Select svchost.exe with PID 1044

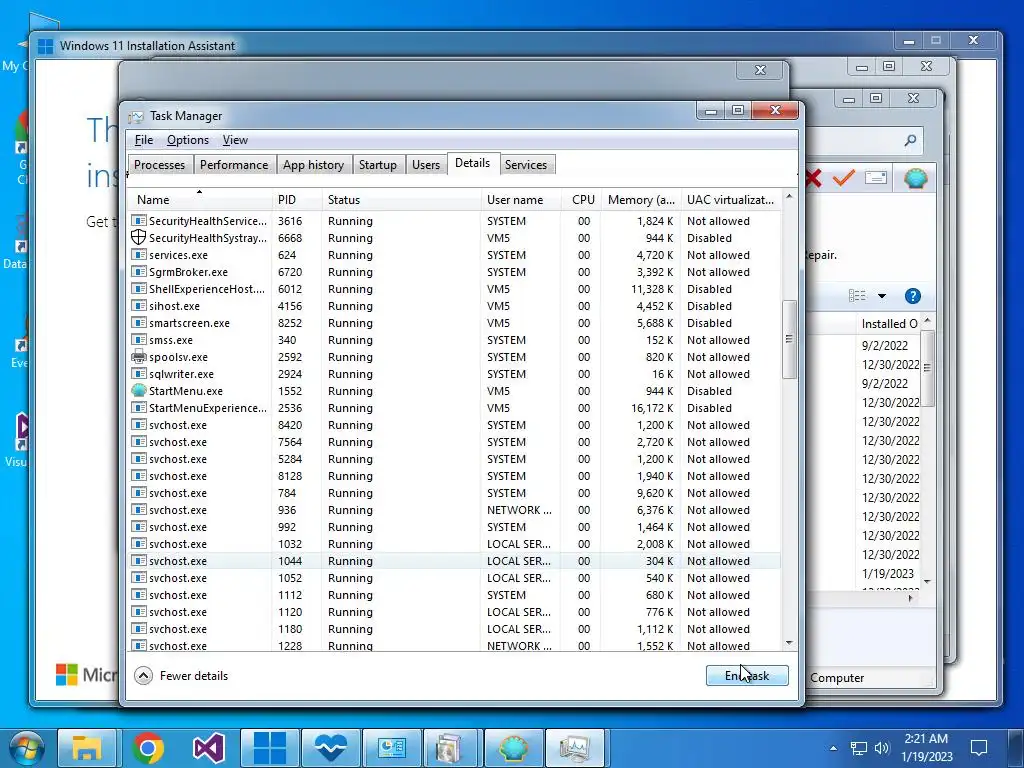click(454, 560)
